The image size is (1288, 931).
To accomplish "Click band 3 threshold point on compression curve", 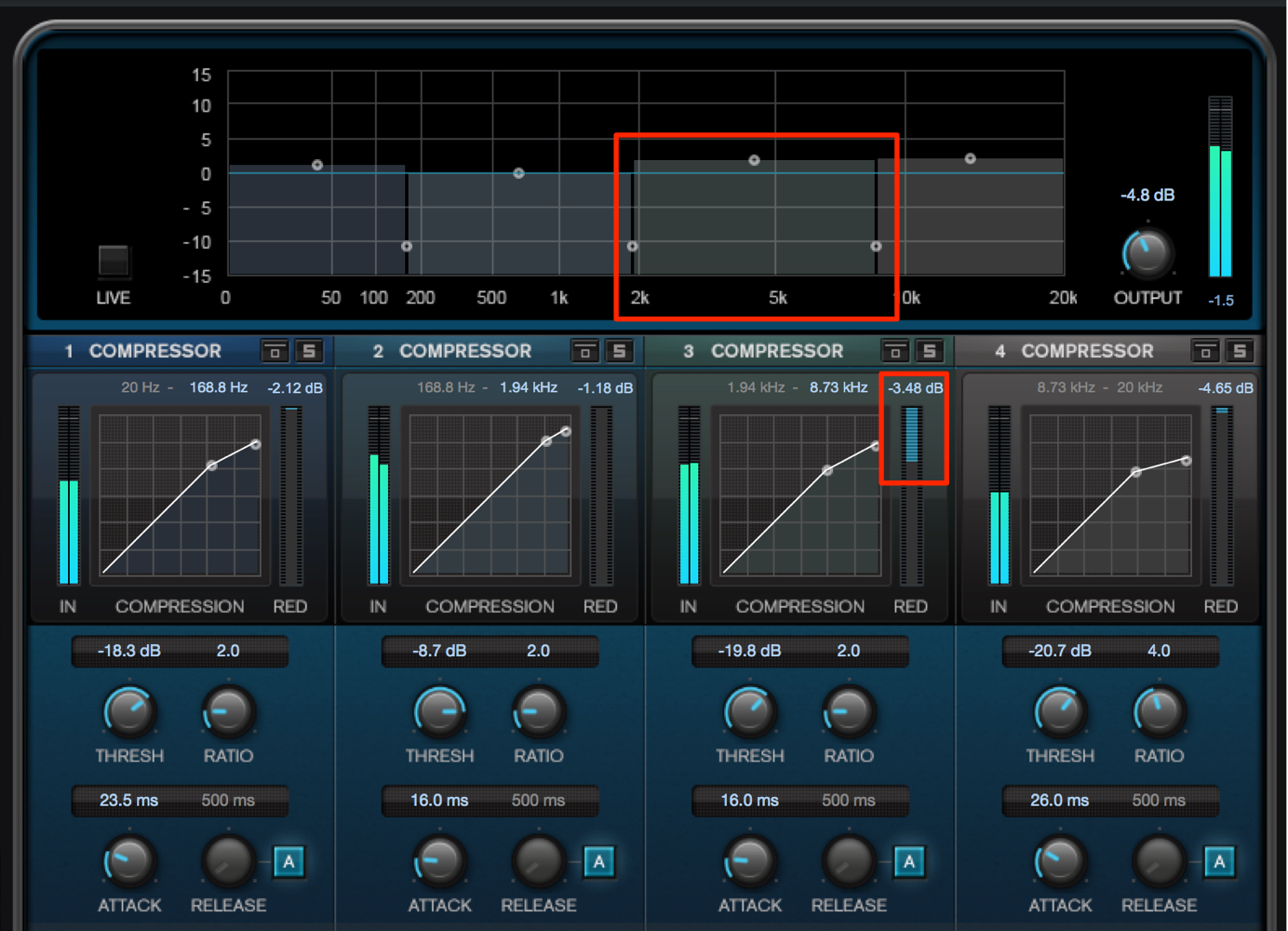I will (827, 470).
